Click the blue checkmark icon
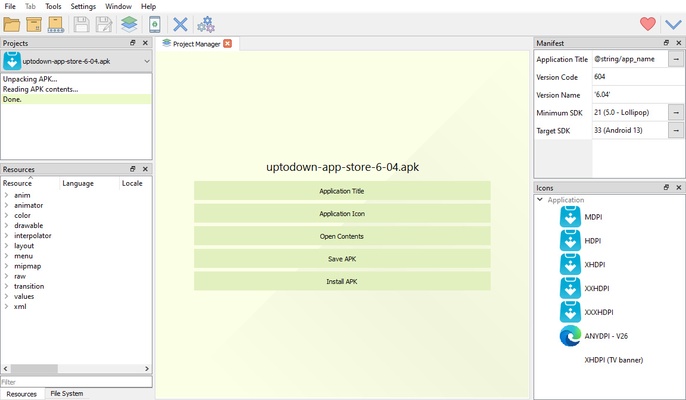Screen dimensions: 686x400 673,25
